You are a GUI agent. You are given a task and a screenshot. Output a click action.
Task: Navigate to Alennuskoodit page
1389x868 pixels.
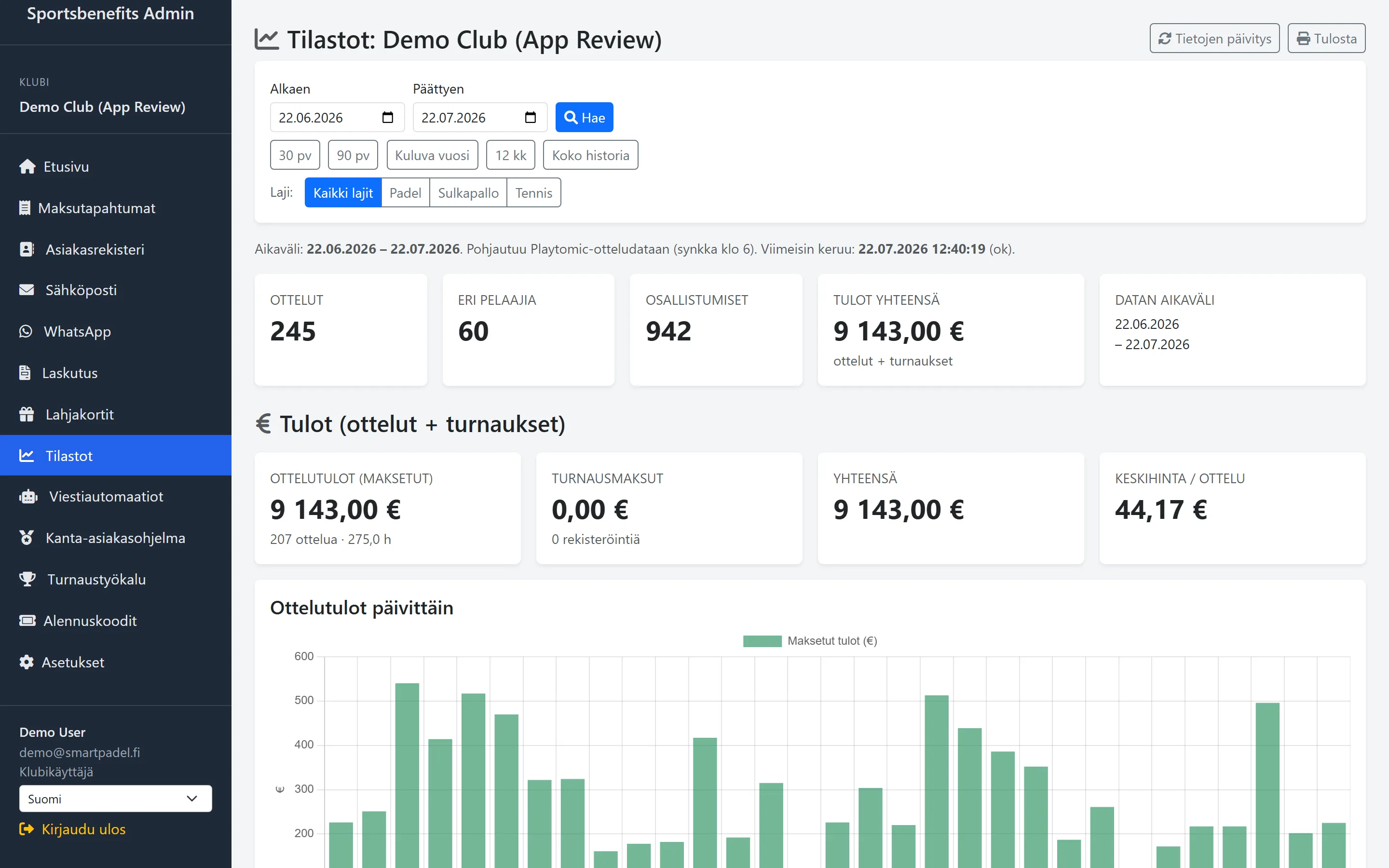115,621
